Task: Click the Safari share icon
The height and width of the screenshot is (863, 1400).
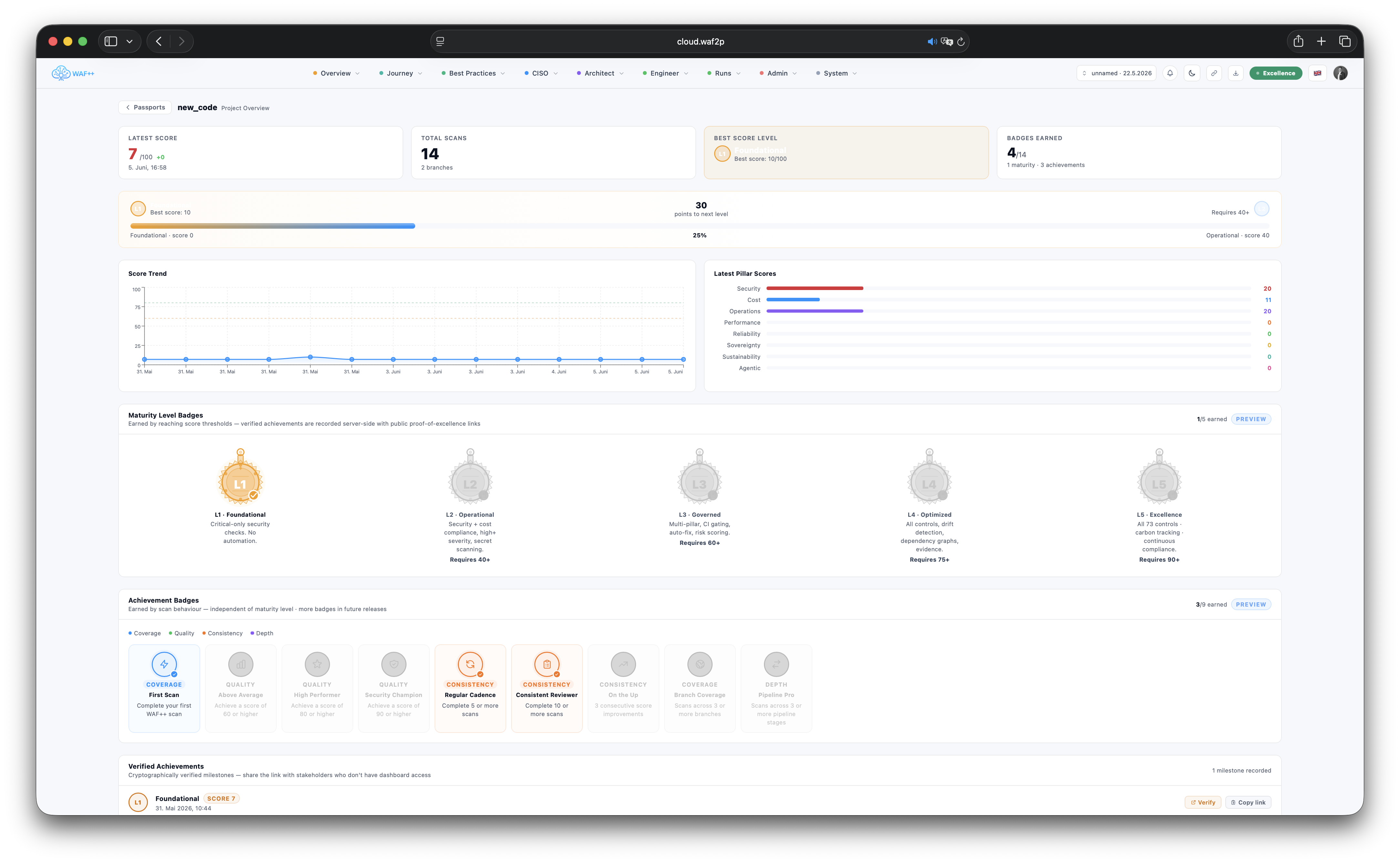Action: coord(1298,41)
